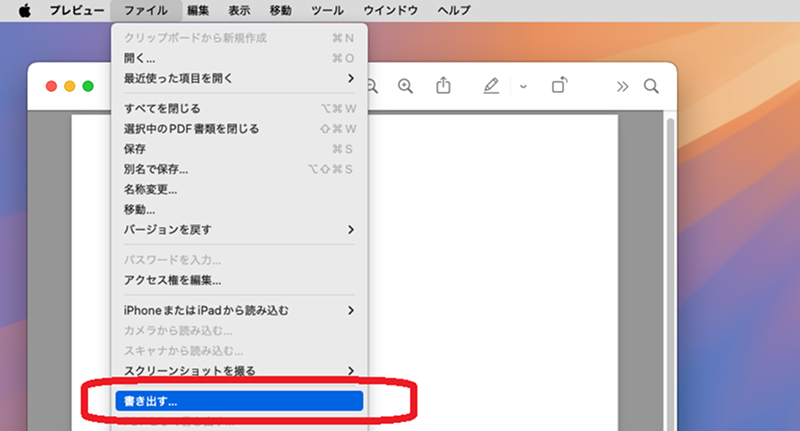Select 名称変更... menu item

[239, 189]
